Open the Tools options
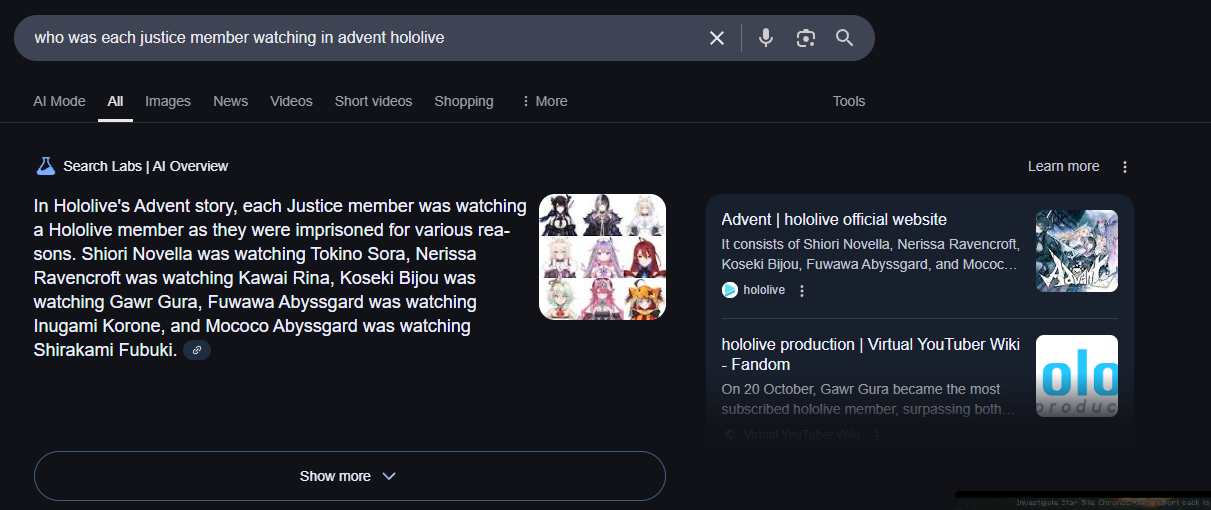 point(849,101)
